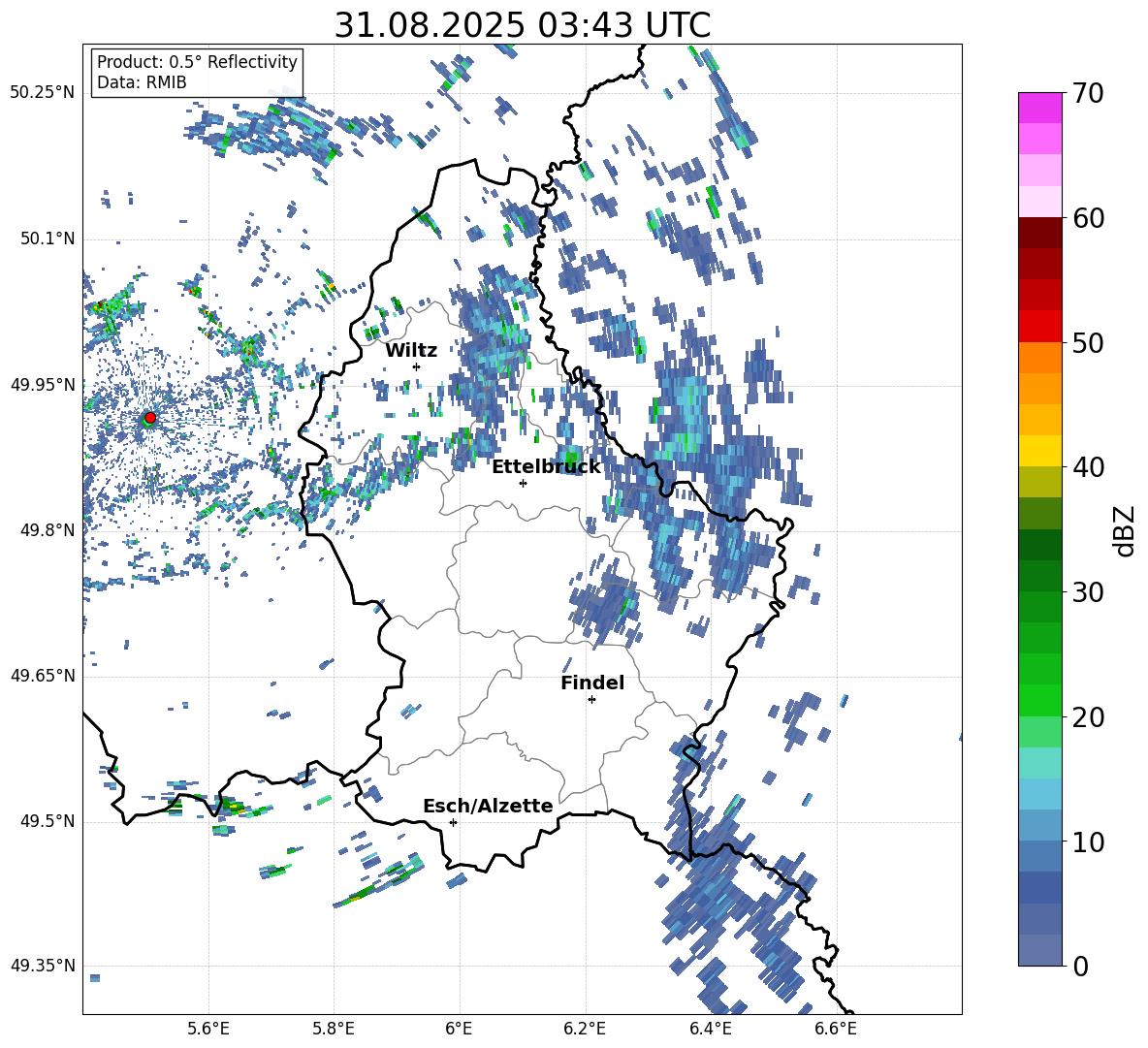Image resolution: width=1148 pixels, height=1048 pixels.
Task: Pick the bright green colorbar segment at 20 dBZ
Action: pos(1039,700)
